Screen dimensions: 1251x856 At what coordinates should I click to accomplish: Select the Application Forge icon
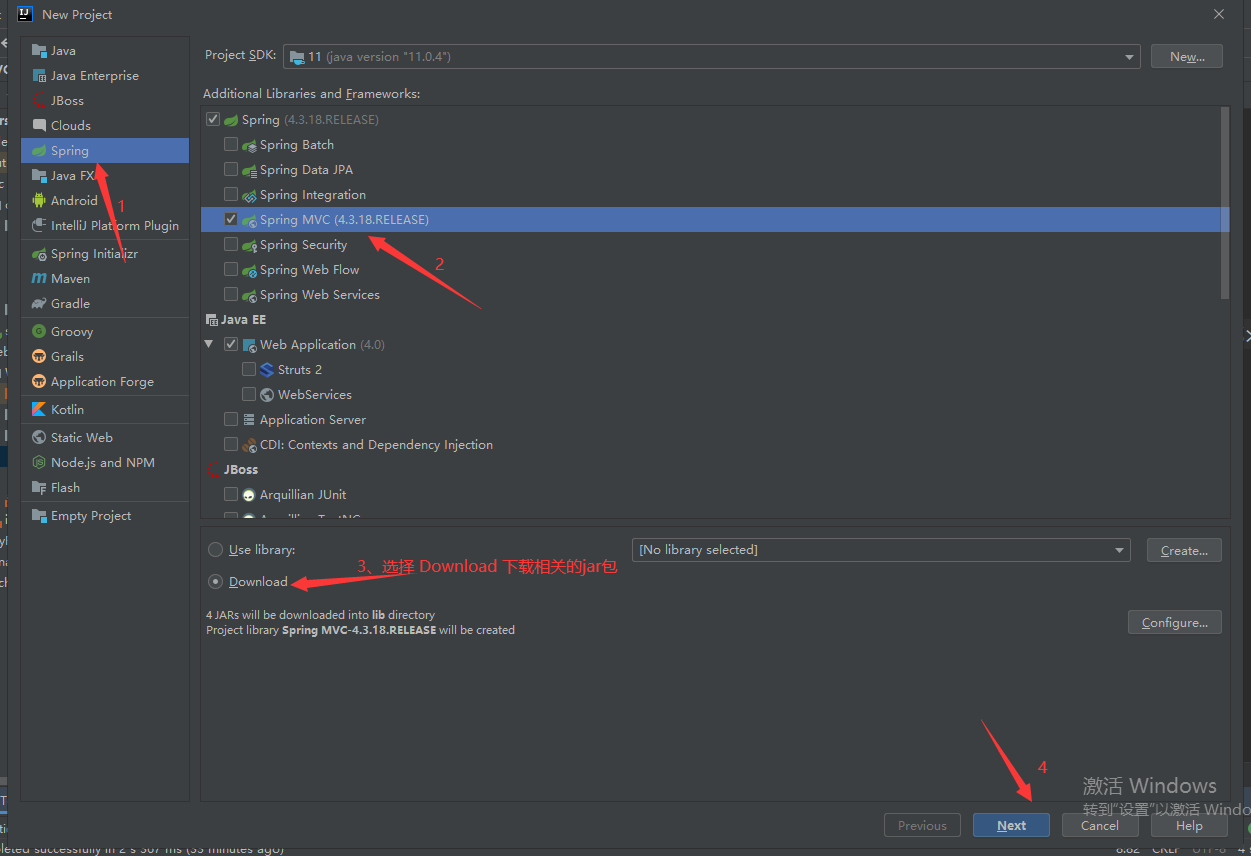click(x=39, y=382)
